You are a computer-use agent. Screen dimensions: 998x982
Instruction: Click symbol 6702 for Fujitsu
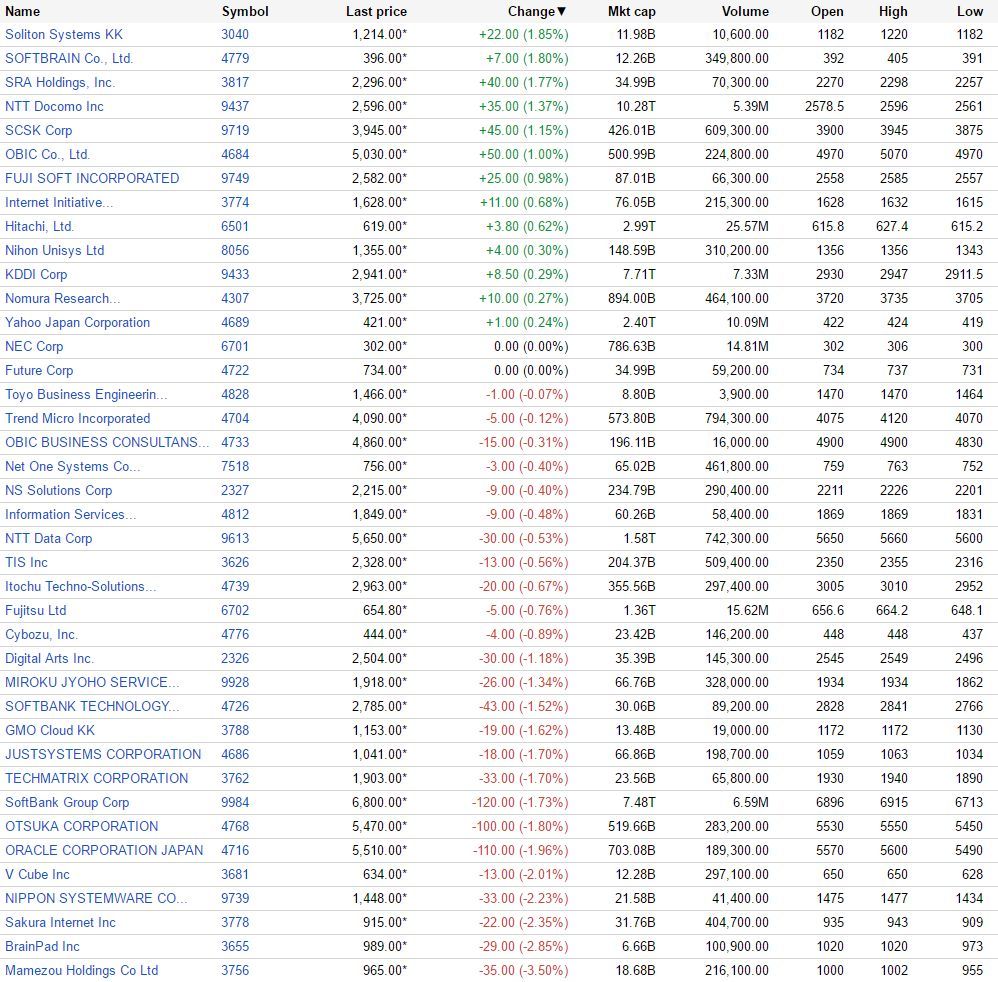coord(235,610)
